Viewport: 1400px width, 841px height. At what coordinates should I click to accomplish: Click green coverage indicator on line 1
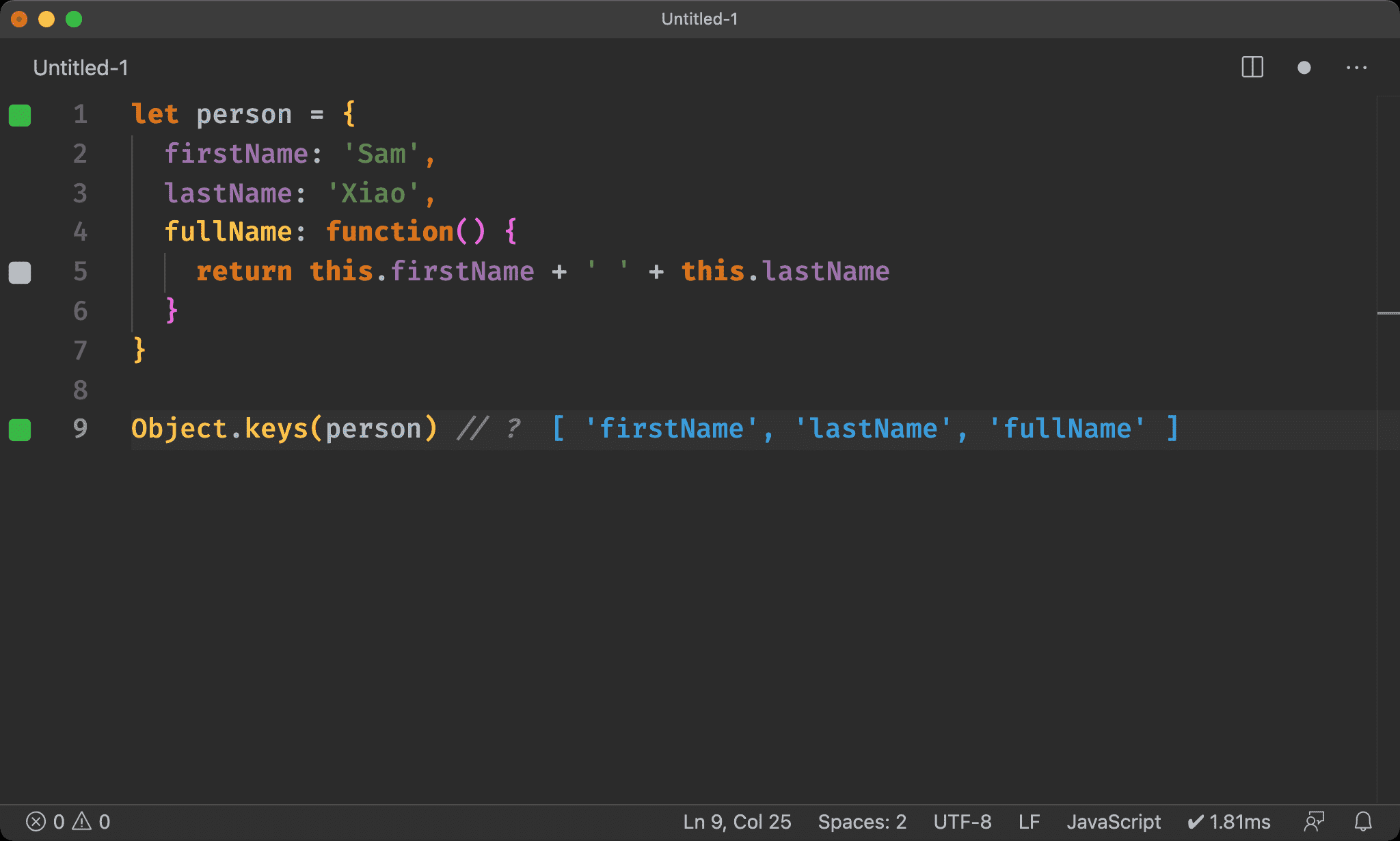(x=20, y=116)
